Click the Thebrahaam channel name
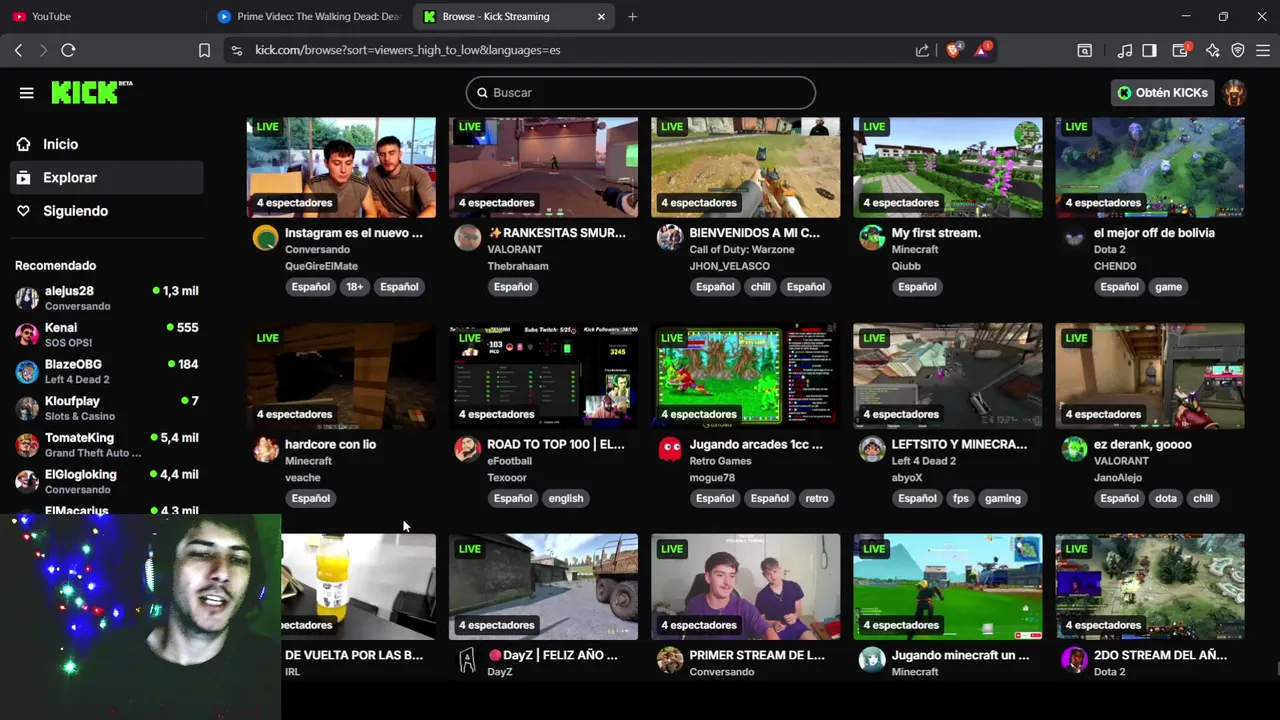Screen dimensions: 1280x720 [518, 266]
